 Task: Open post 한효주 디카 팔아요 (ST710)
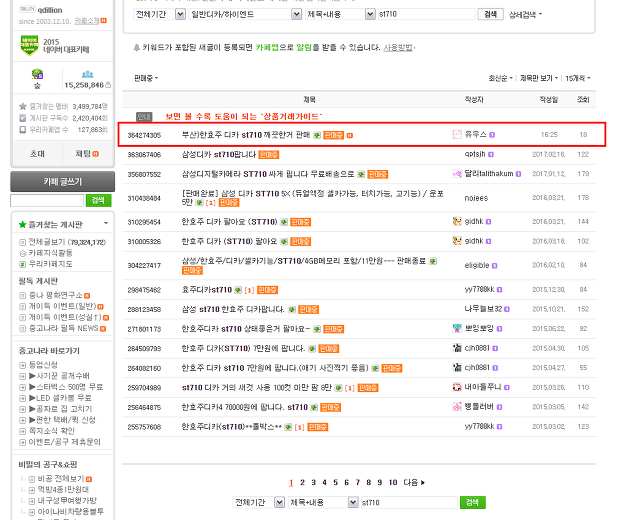click(229, 222)
